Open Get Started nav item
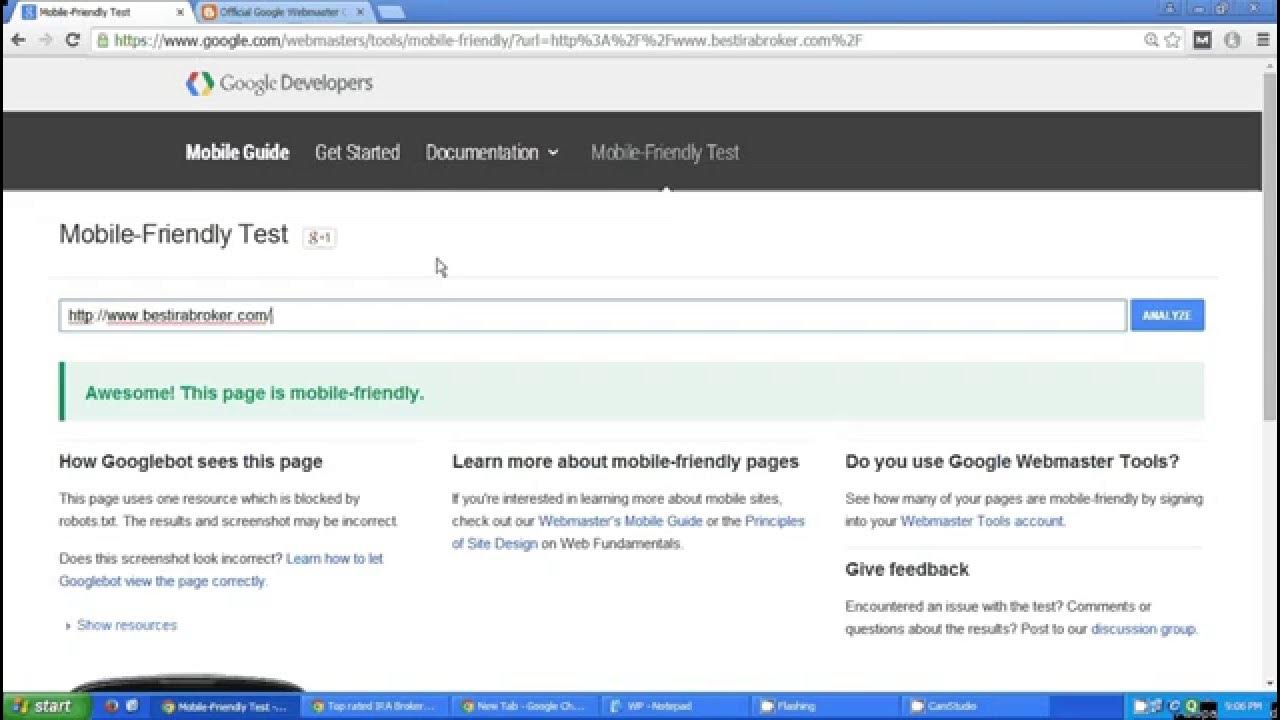This screenshot has height=720, width=1280. pos(357,153)
